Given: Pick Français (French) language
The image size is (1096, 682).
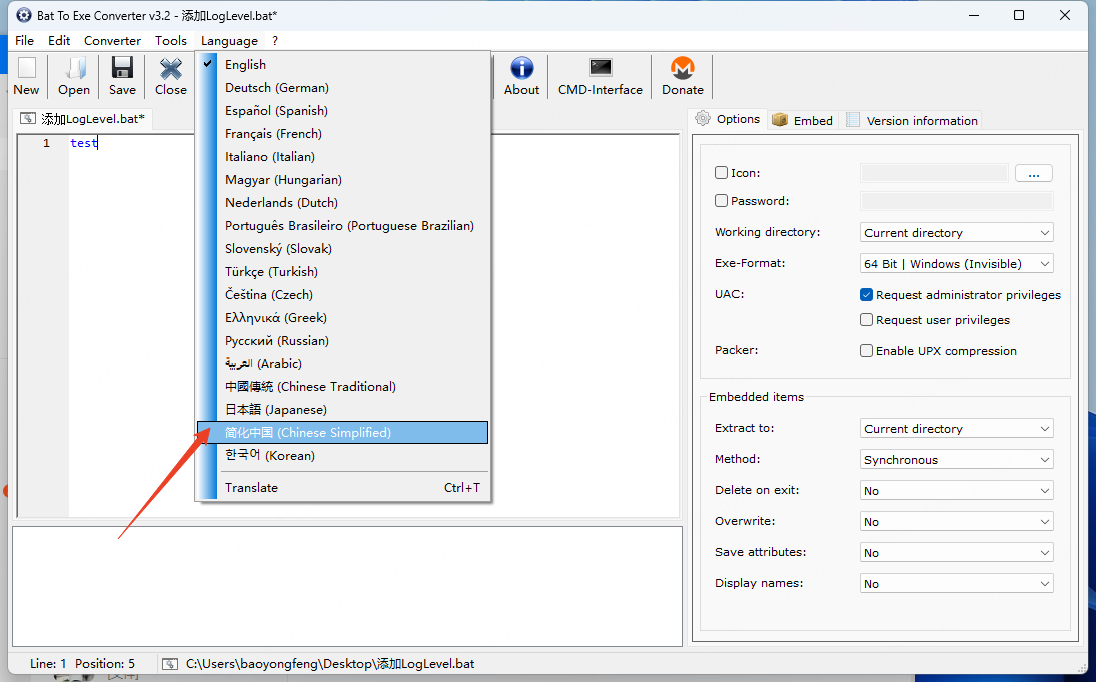Looking at the screenshot, I should [x=342, y=133].
